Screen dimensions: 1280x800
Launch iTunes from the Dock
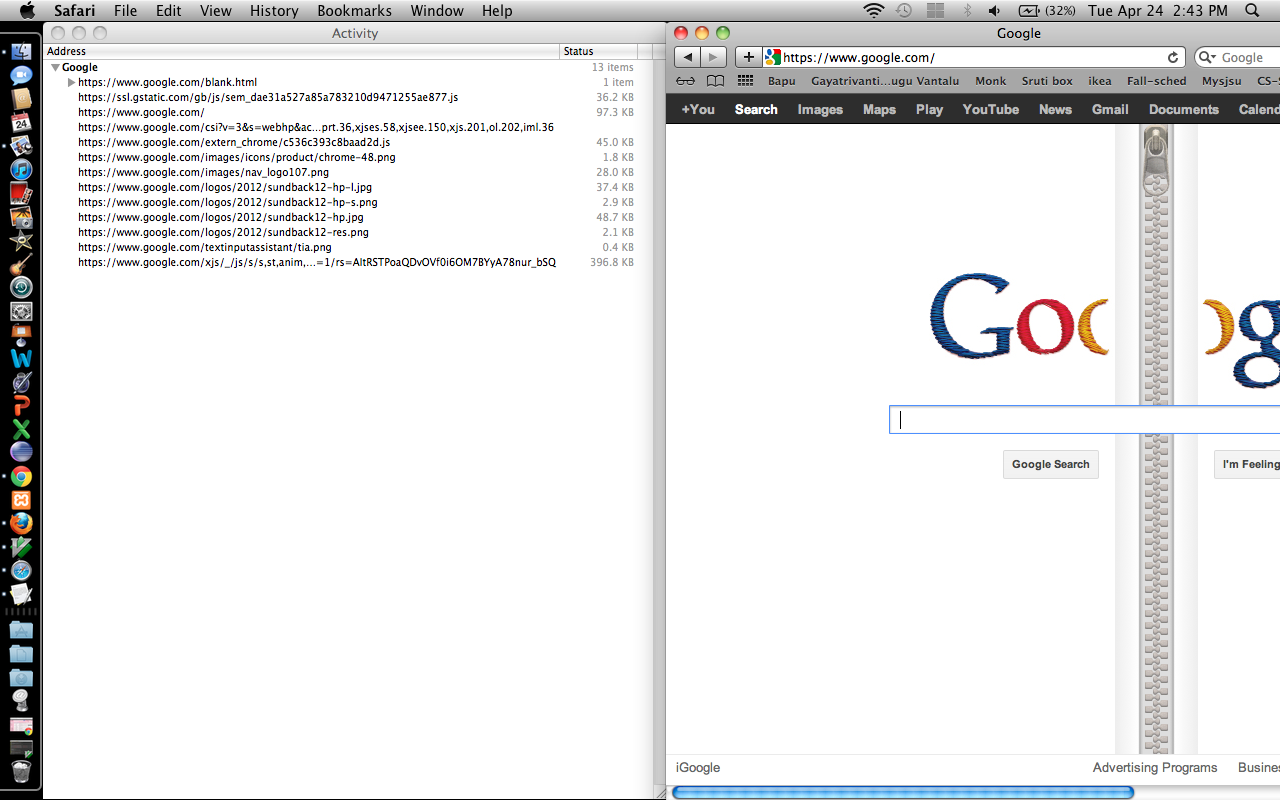[21, 170]
